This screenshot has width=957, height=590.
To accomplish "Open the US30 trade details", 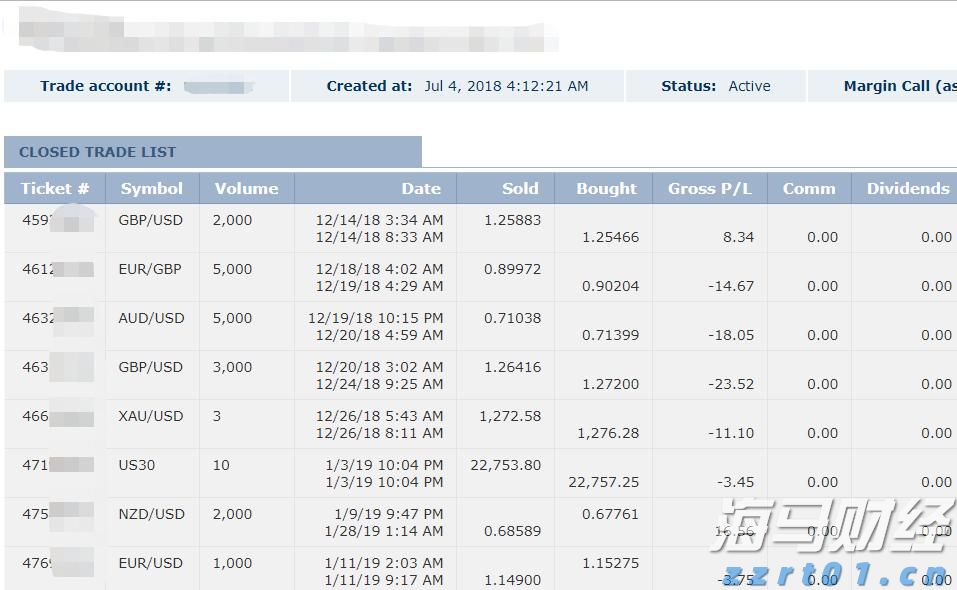I will pos(151,465).
